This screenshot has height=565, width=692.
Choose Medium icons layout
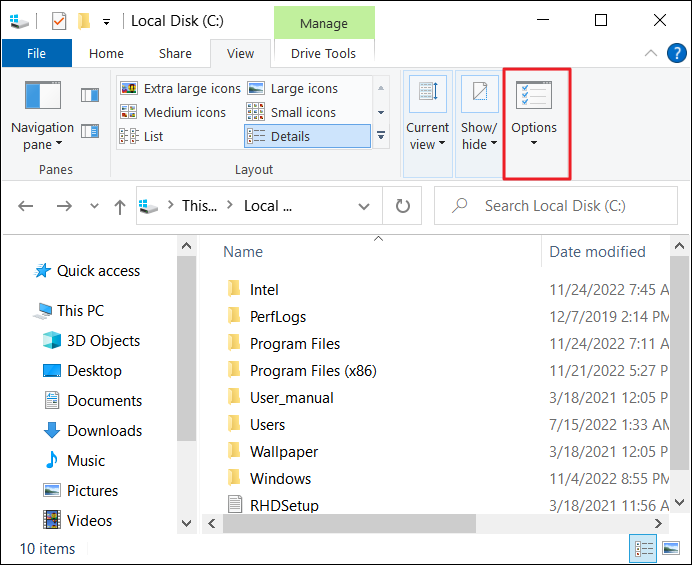coord(173,113)
